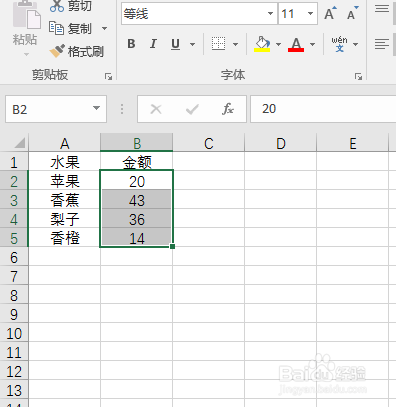Open Copy (复制) dropdown arrow
This screenshot has width=396, height=407.
point(104,28)
